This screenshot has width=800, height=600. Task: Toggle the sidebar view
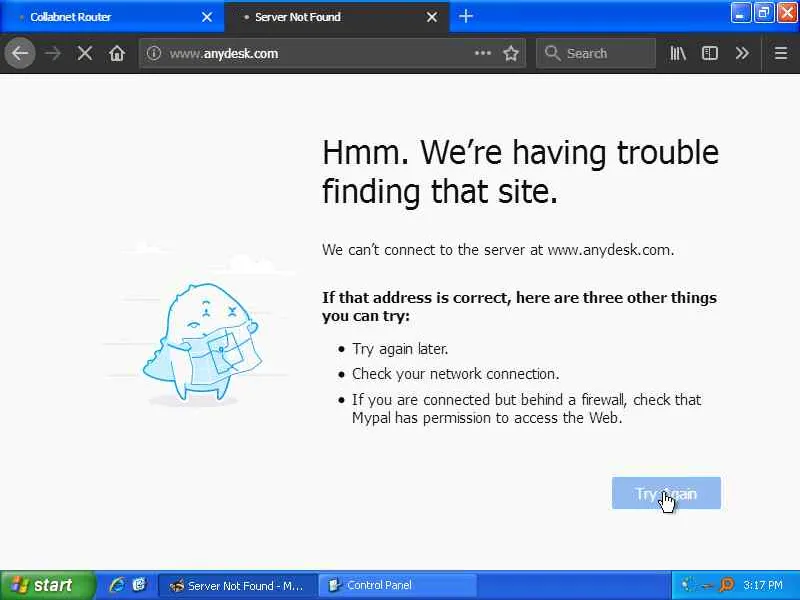click(x=710, y=53)
